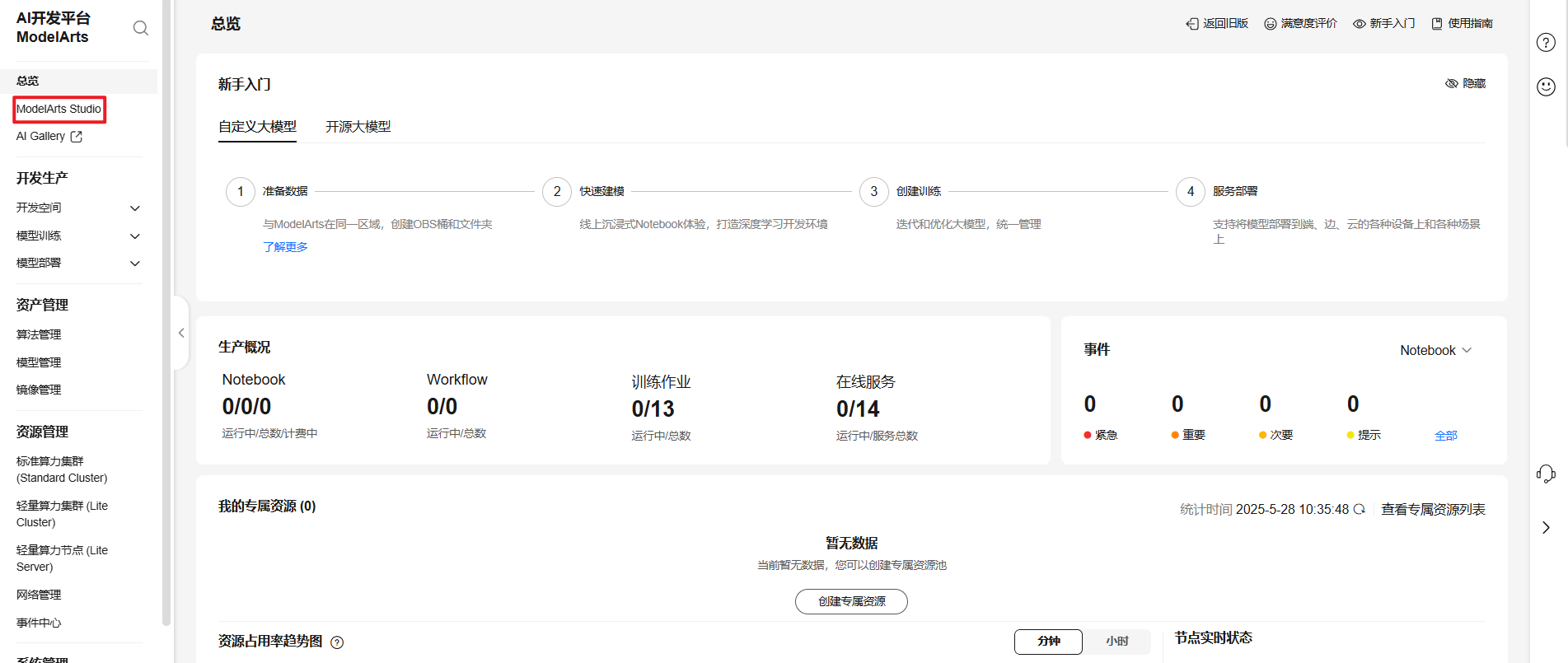Open 轻量算力集群 (Lite Cluster)
Image resolution: width=1568 pixels, height=663 pixels.
62,514
